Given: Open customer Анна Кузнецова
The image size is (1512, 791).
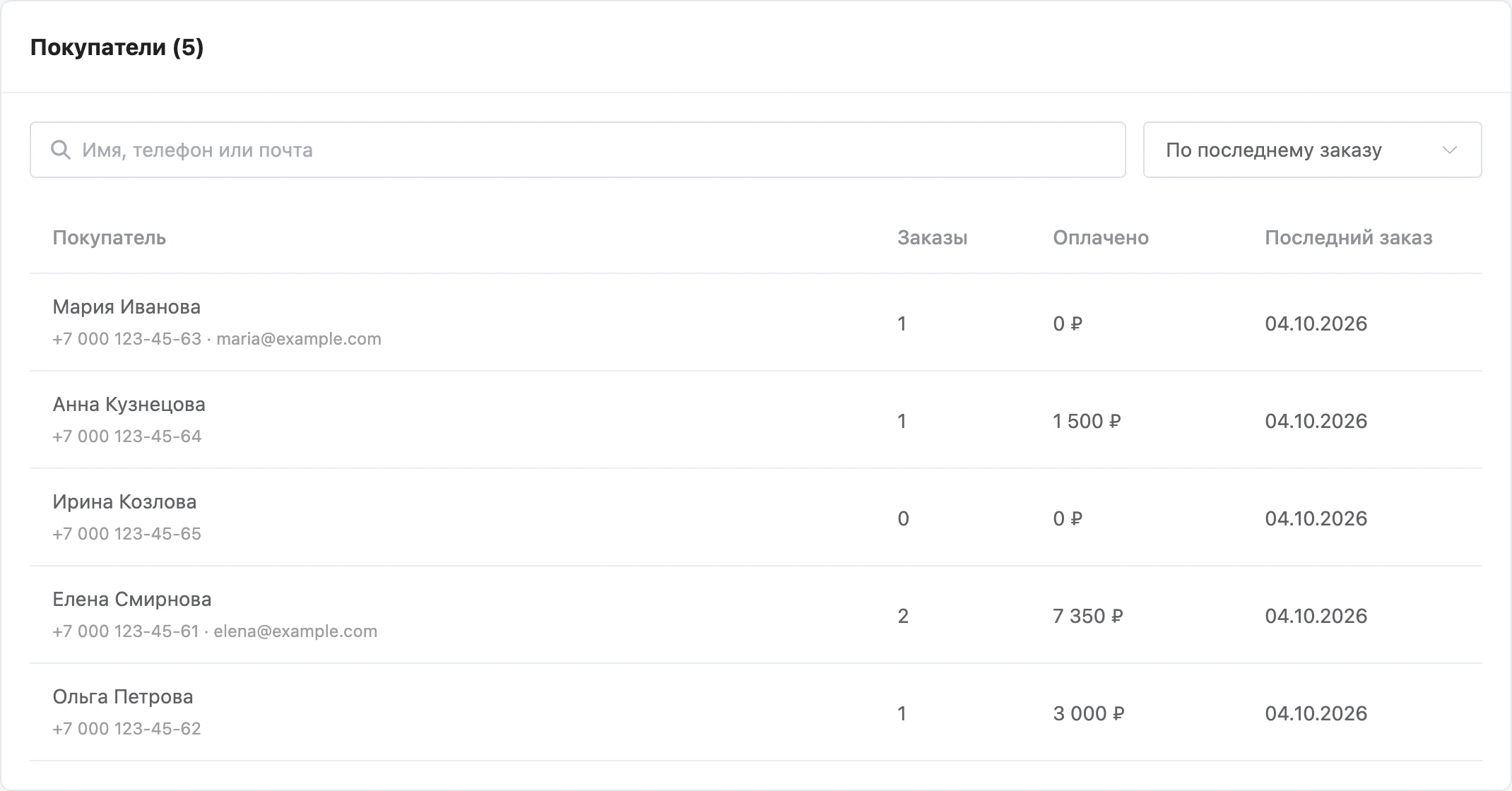Looking at the screenshot, I should pos(756,420).
